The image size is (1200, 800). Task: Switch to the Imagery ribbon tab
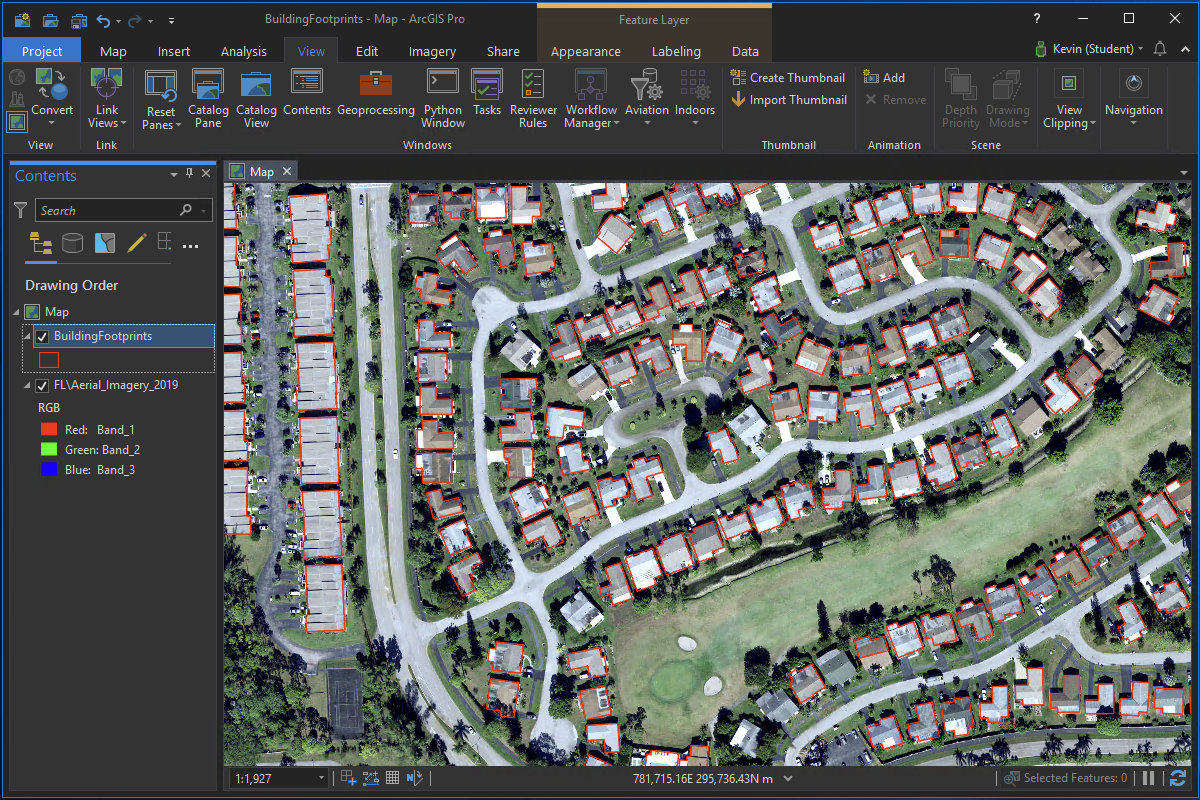pos(432,51)
